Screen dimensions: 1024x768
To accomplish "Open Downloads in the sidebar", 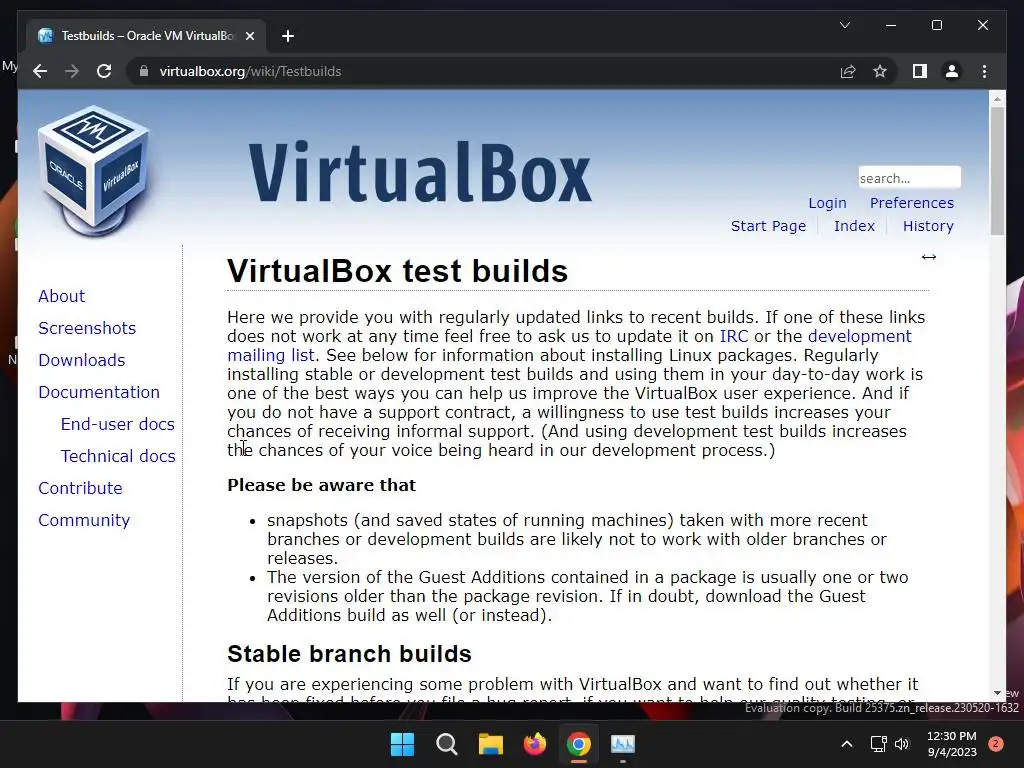I will pos(82,360).
